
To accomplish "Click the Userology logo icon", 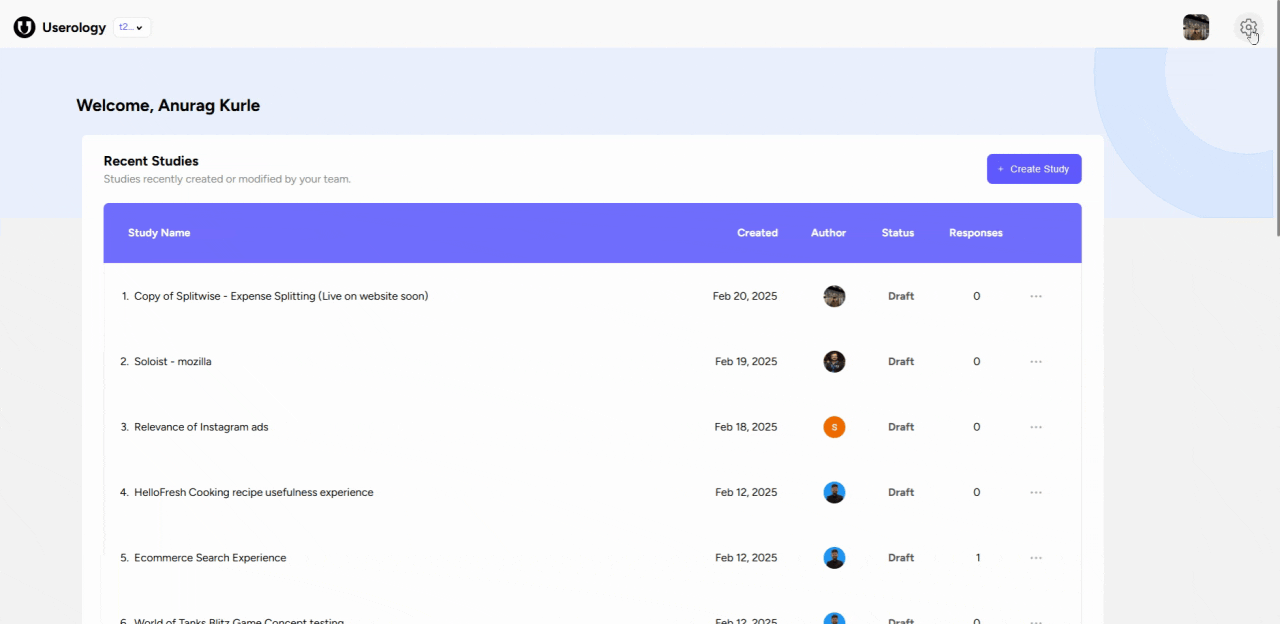I will [x=24, y=27].
